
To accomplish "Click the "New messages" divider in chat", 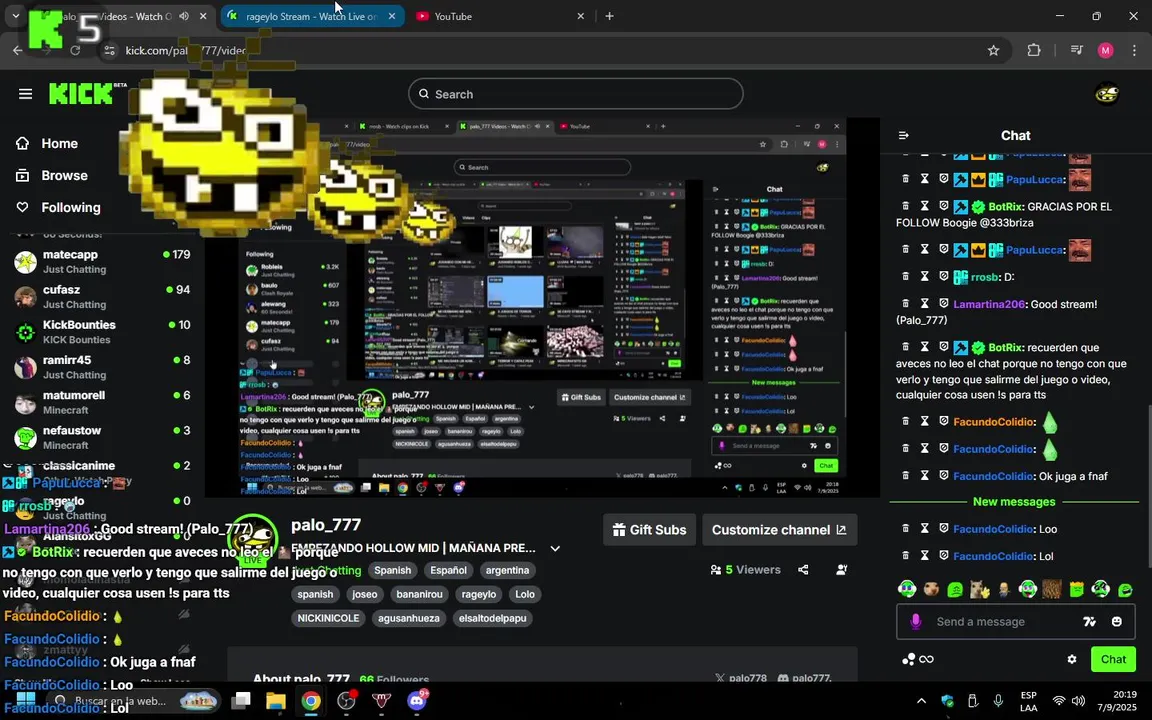I will (1014, 502).
